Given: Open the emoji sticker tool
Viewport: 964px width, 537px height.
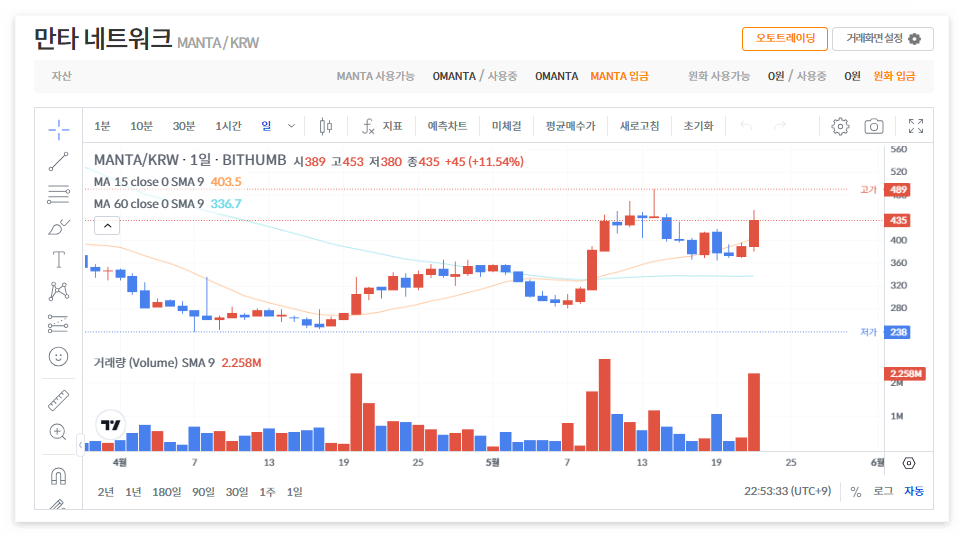Looking at the screenshot, I should click(x=58, y=356).
